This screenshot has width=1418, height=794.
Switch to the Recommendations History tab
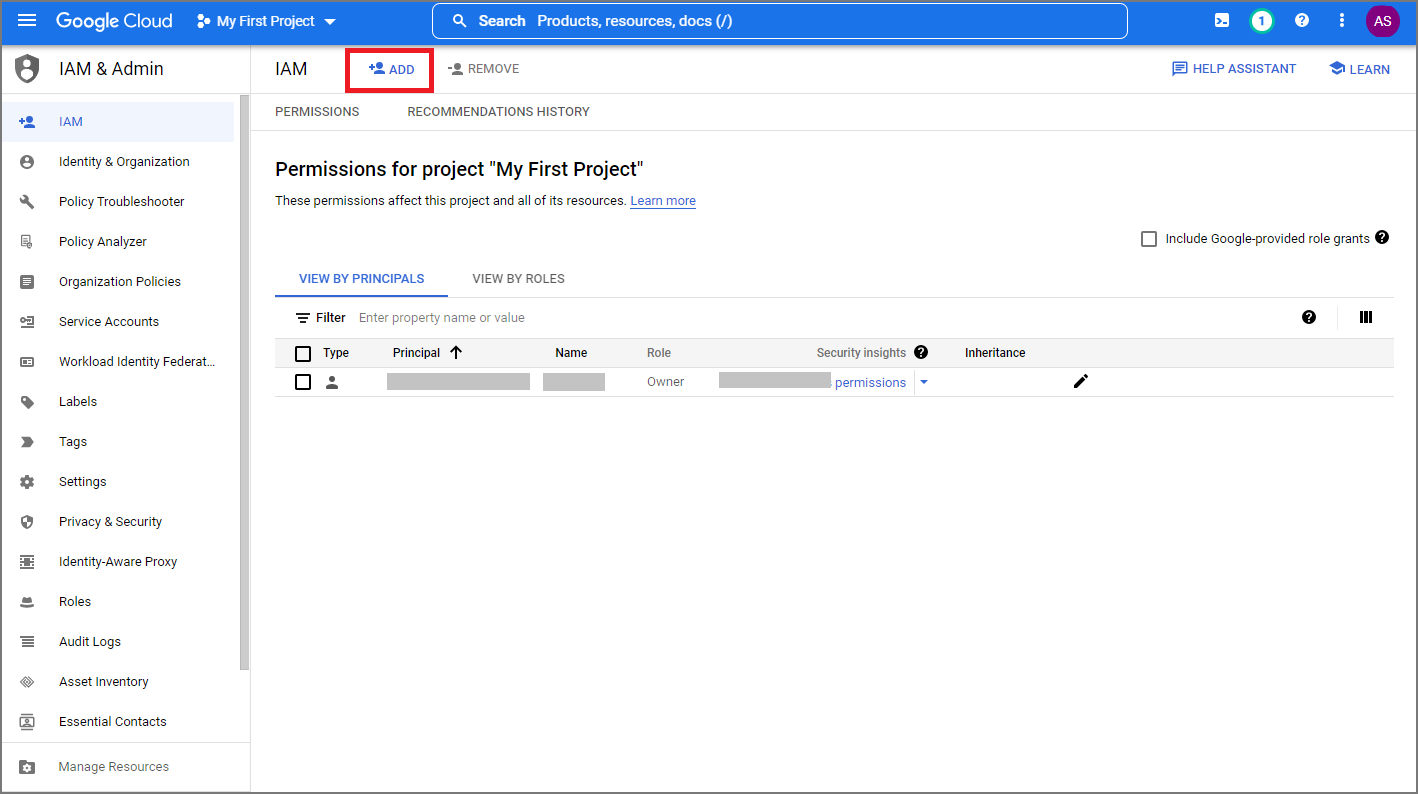click(498, 112)
